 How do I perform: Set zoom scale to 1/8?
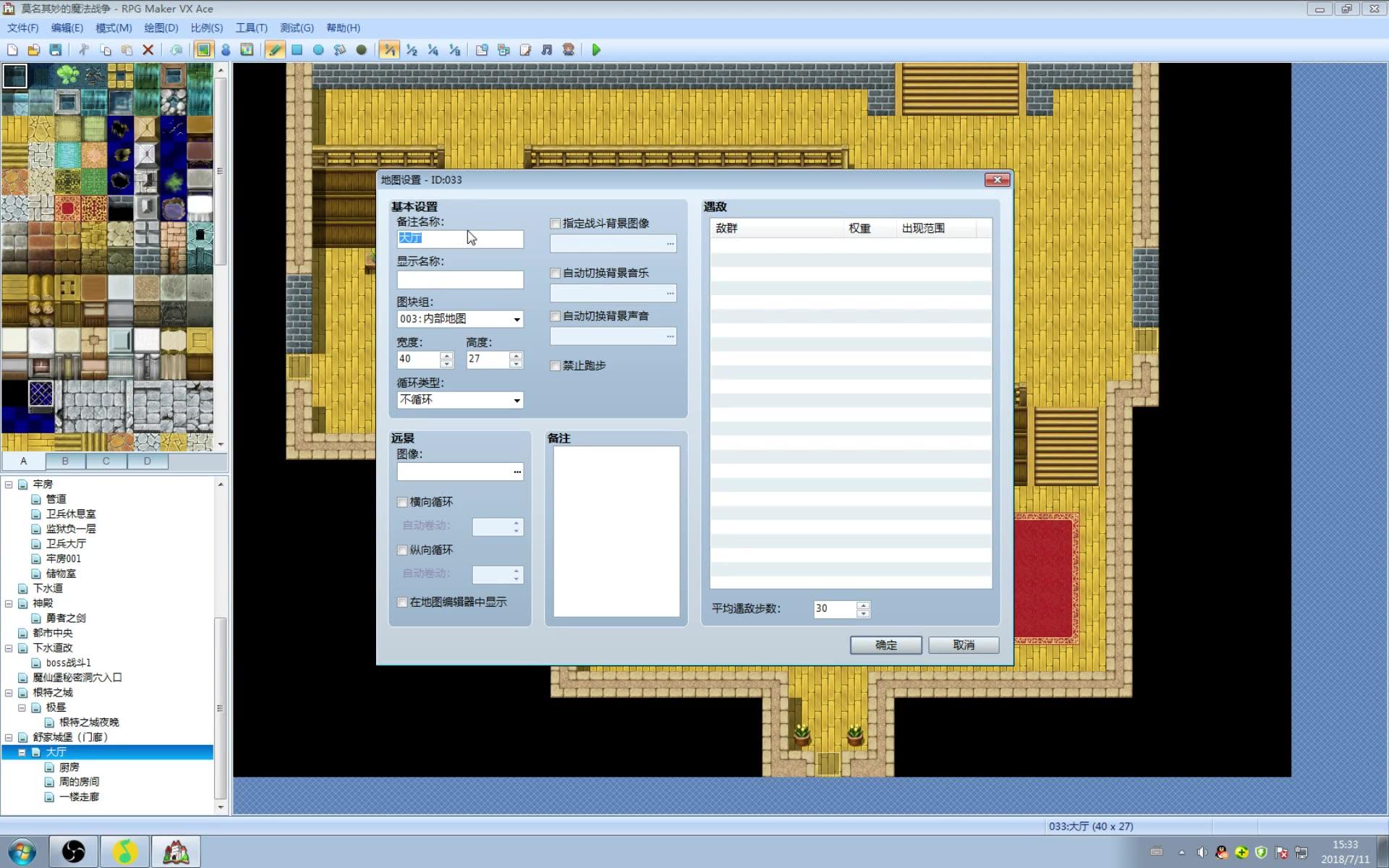click(x=454, y=50)
